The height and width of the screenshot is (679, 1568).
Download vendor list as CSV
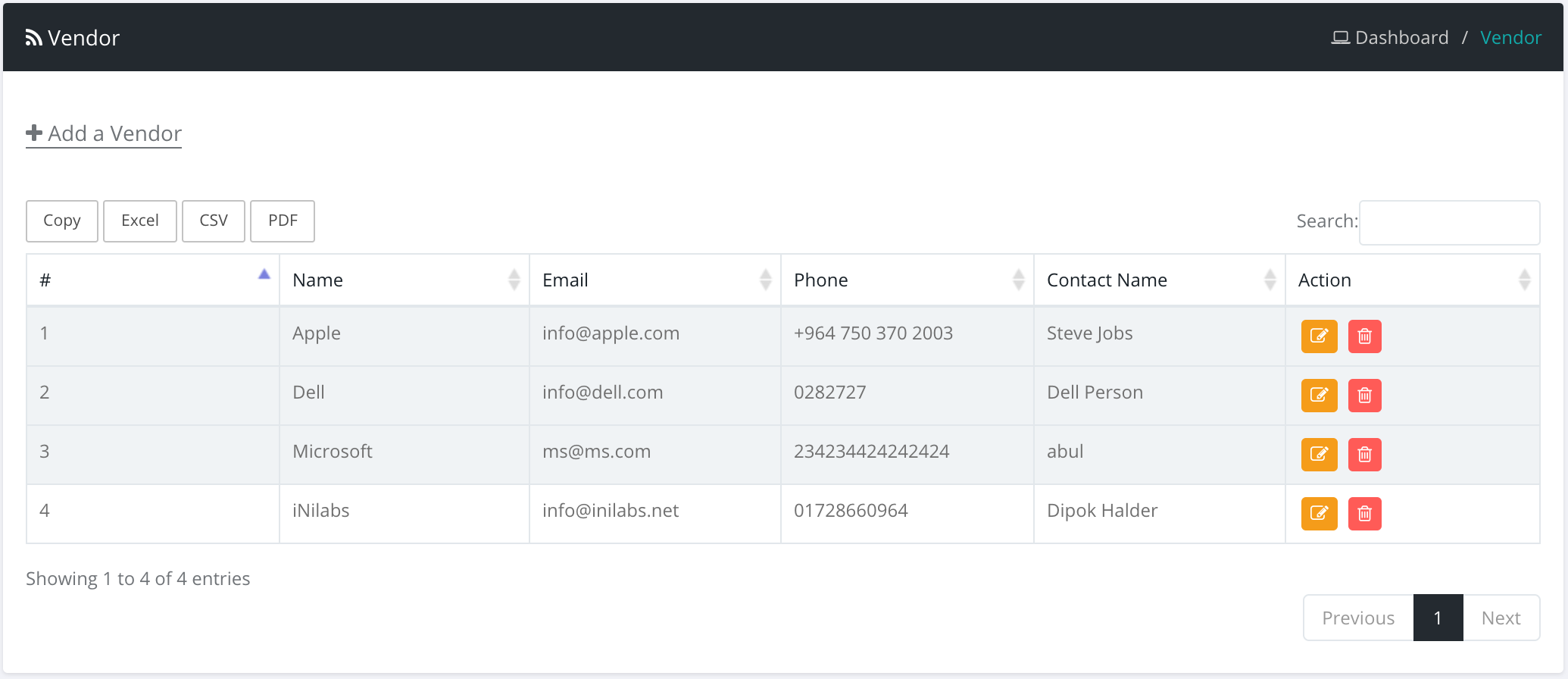[214, 221]
